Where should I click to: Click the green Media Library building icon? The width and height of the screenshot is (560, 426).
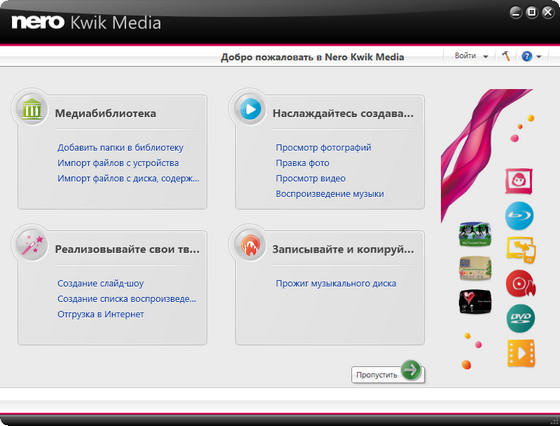coord(31,109)
